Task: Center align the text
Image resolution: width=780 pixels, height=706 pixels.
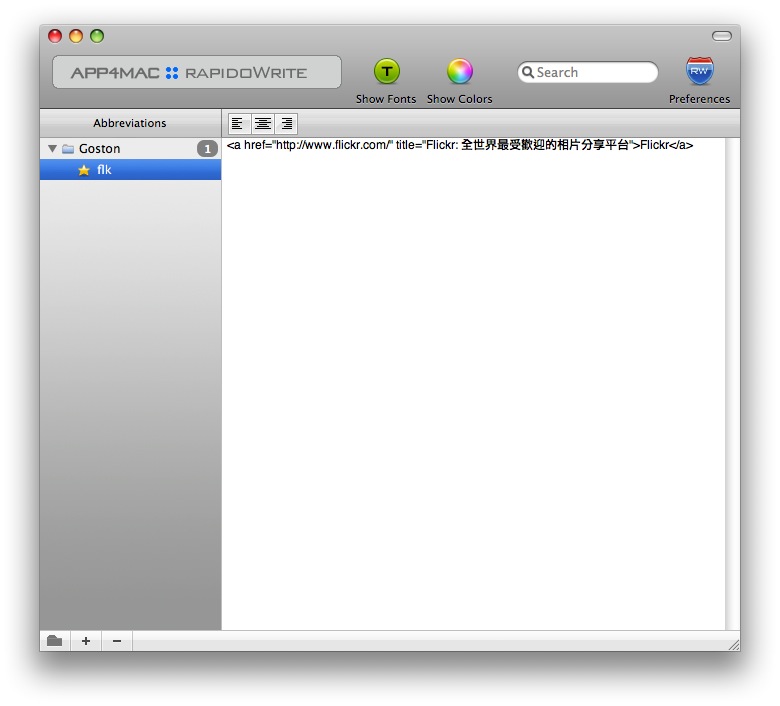Action: point(263,123)
